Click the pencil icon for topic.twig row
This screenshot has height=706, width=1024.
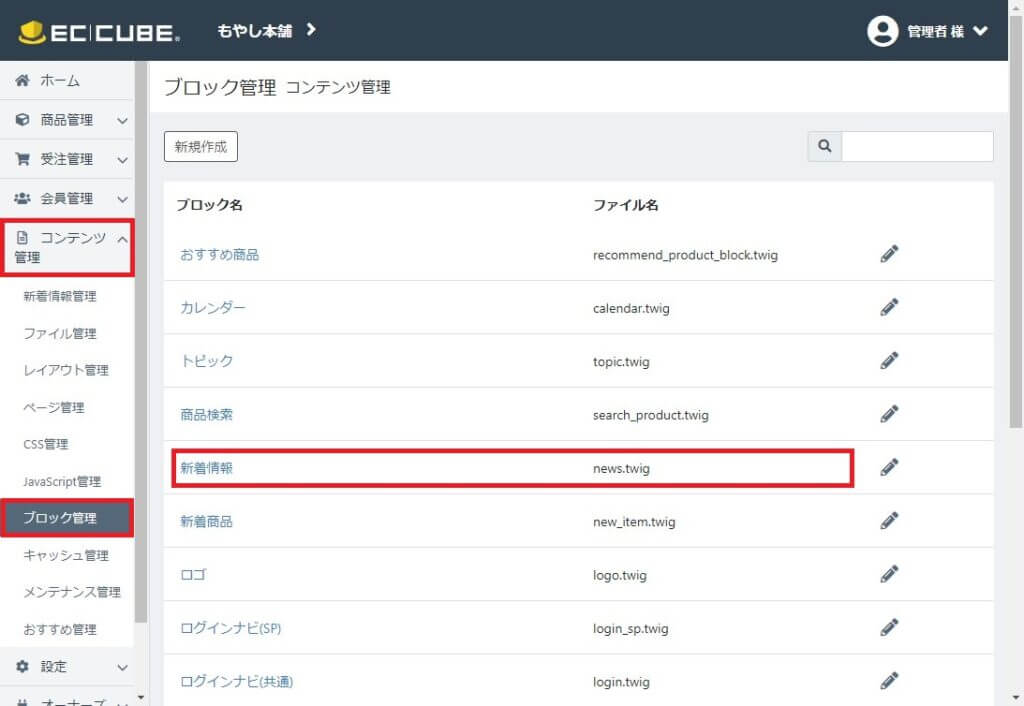pos(889,360)
